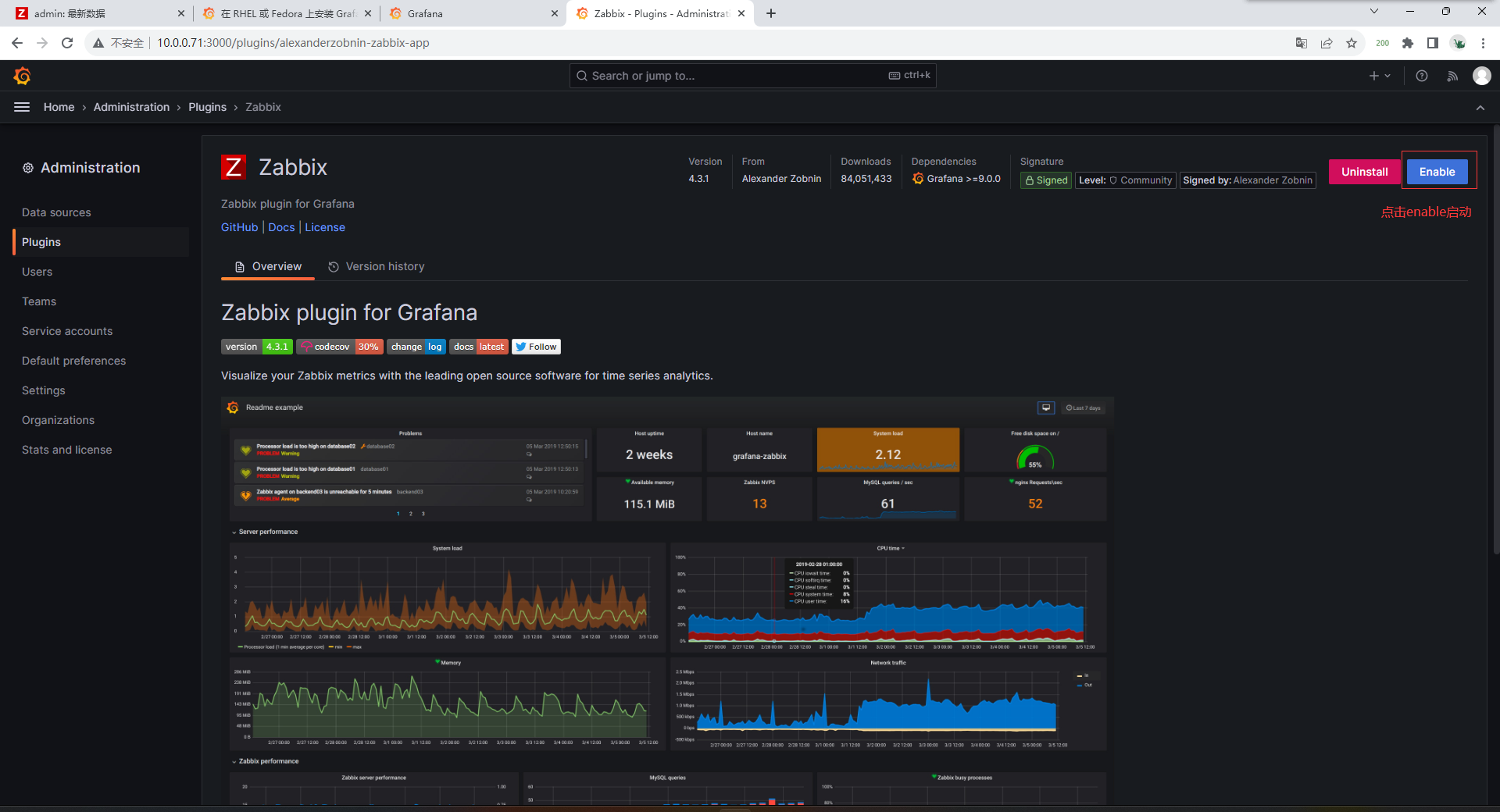
Task: Open the Version history tab
Action: click(x=377, y=266)
